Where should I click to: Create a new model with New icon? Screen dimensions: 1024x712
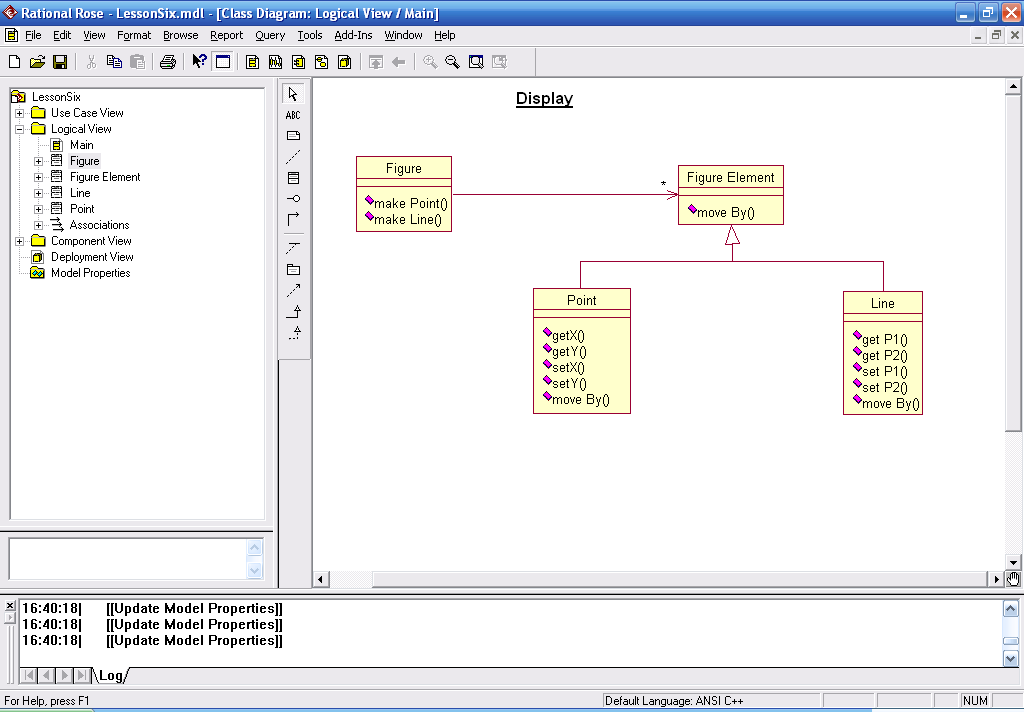(14, 62)
